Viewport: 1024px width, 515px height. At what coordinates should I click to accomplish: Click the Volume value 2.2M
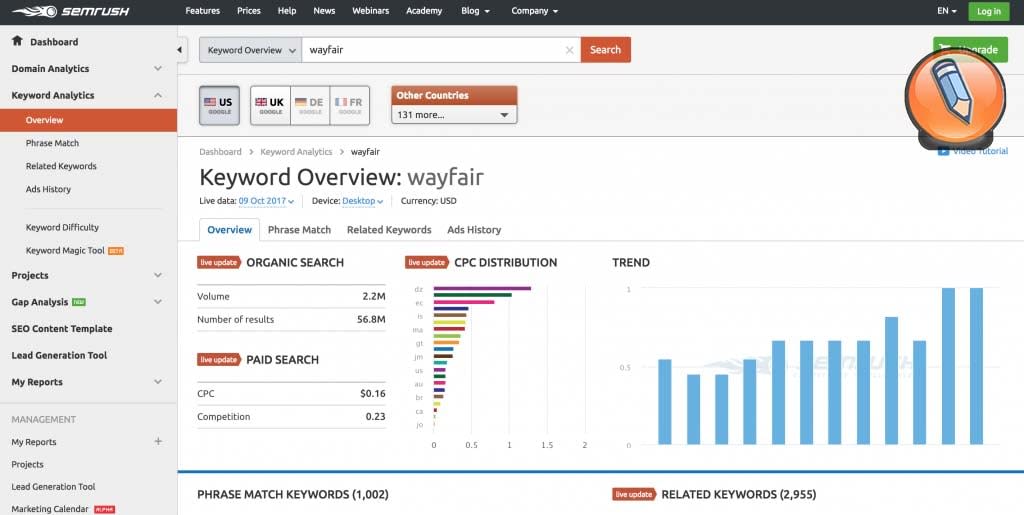click(x=374, y=296)
